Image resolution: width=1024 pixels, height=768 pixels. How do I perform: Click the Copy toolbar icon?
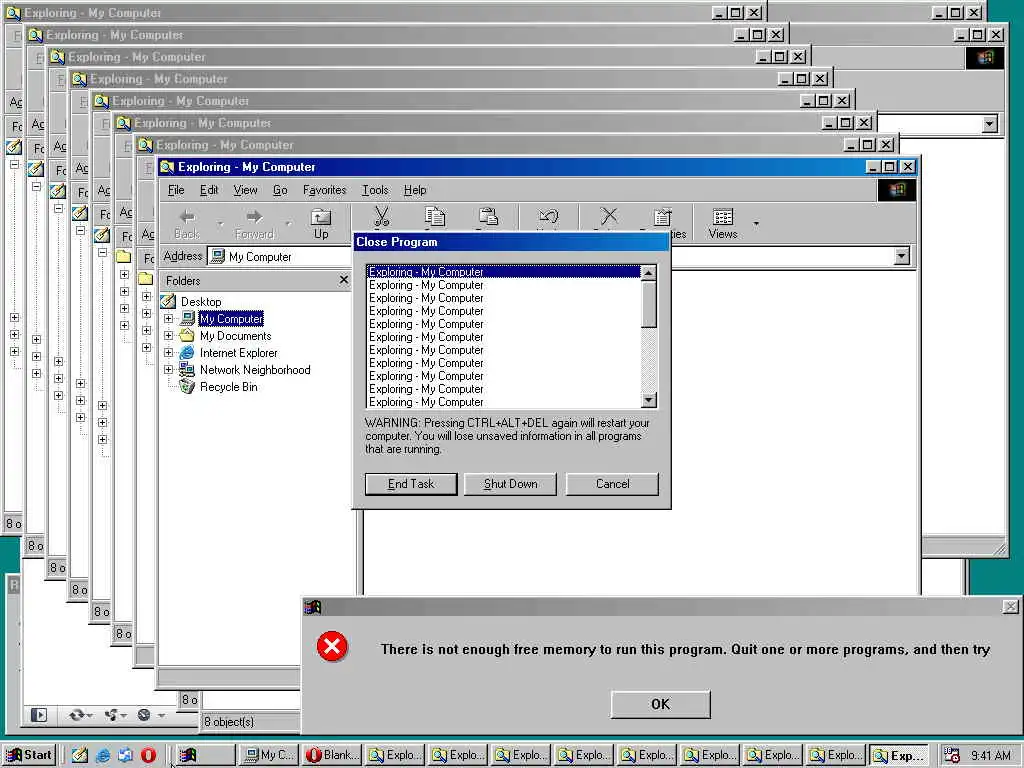point(435,216)
